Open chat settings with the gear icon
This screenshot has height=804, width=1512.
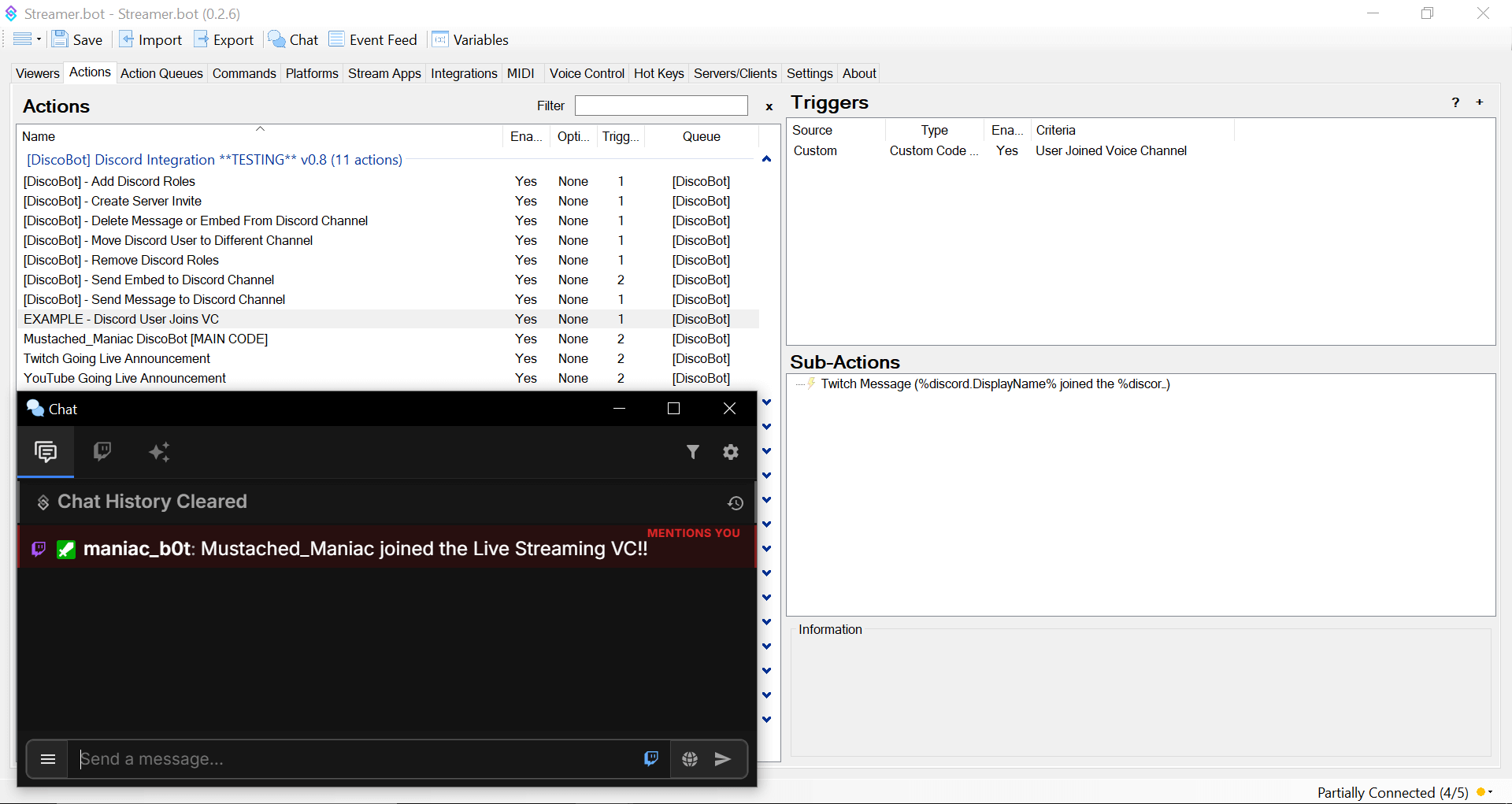click(731, 452)
